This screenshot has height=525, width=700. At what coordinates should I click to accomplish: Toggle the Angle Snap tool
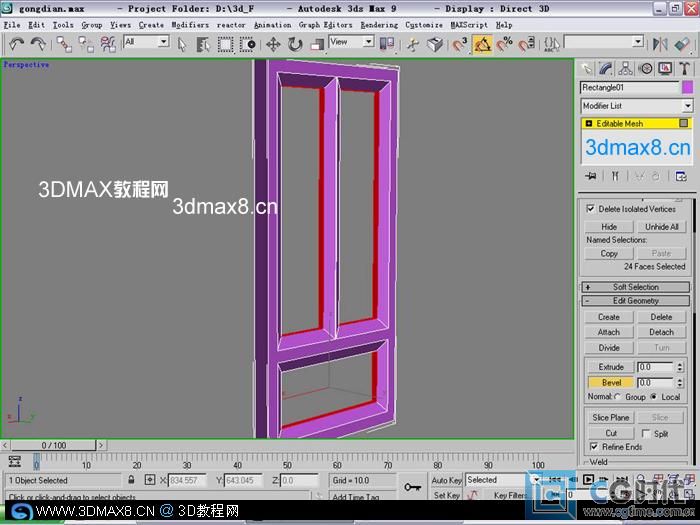pyautogui.click(x=482, y=44)
